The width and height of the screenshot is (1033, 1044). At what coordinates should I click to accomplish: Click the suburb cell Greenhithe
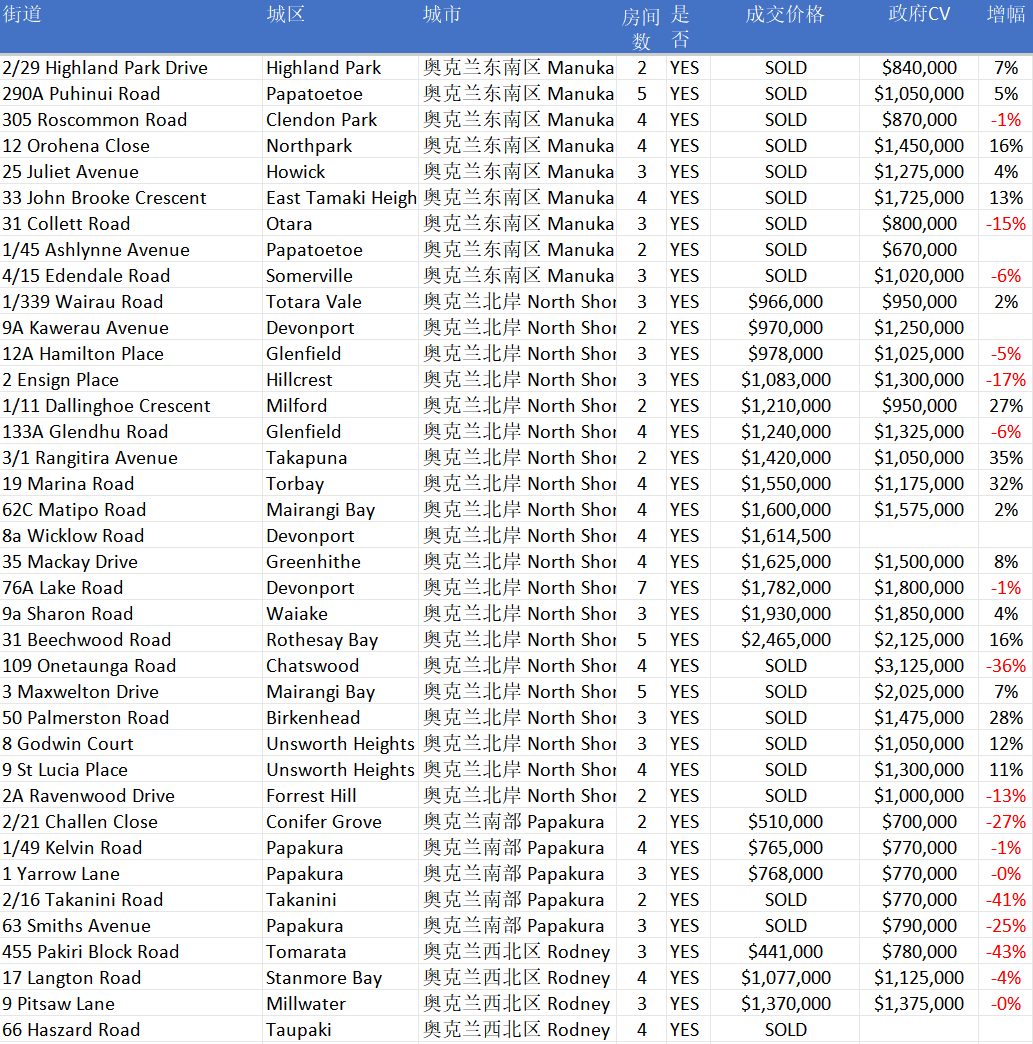coord(313,561)
